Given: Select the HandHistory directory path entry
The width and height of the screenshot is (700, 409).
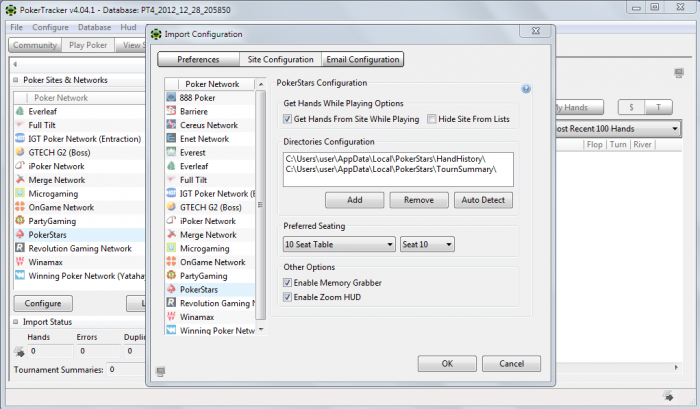Looking at the screenshot, I should tap(386, 159).
